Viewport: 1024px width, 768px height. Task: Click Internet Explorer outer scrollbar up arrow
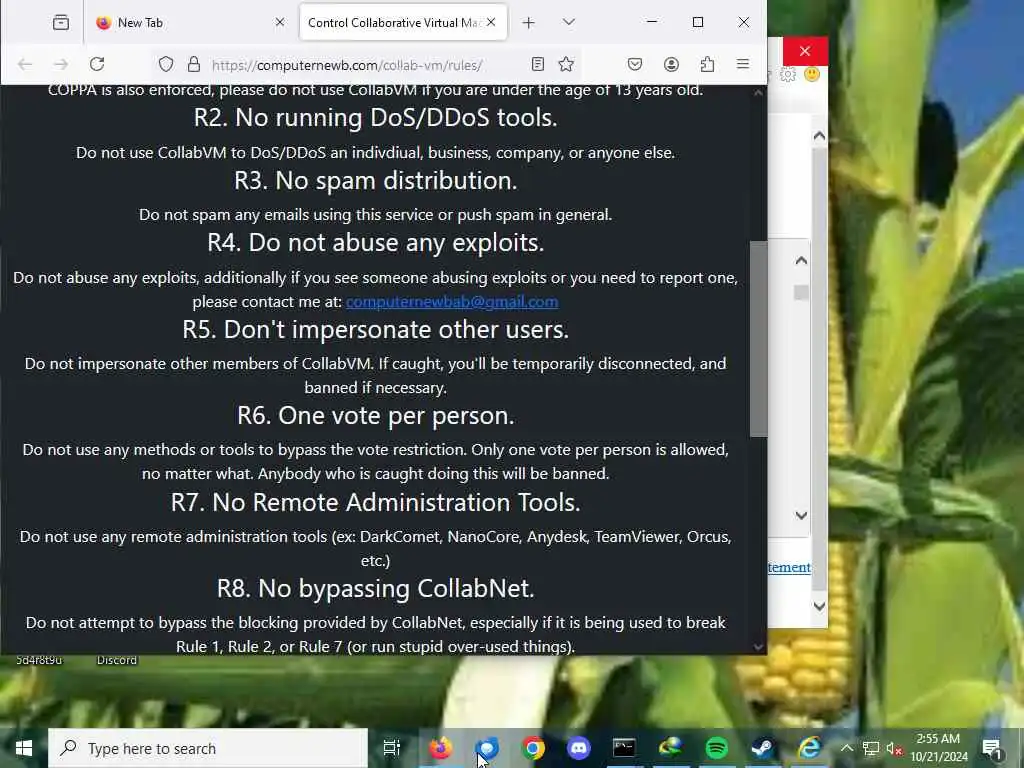coord(820,136)
